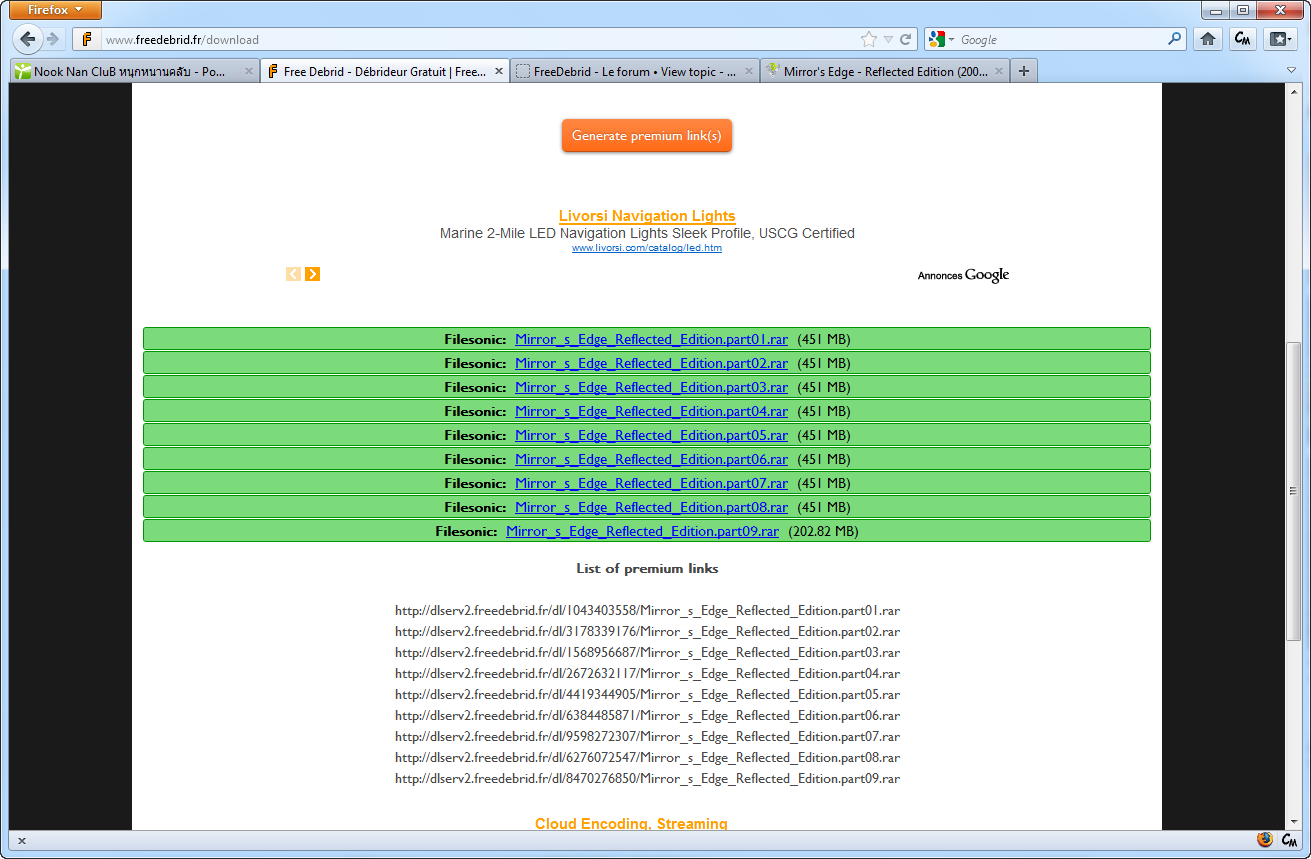This screenshot has width=1311, height=859.
Task: Close the Free Debrid tab
Action: [500, 72]
